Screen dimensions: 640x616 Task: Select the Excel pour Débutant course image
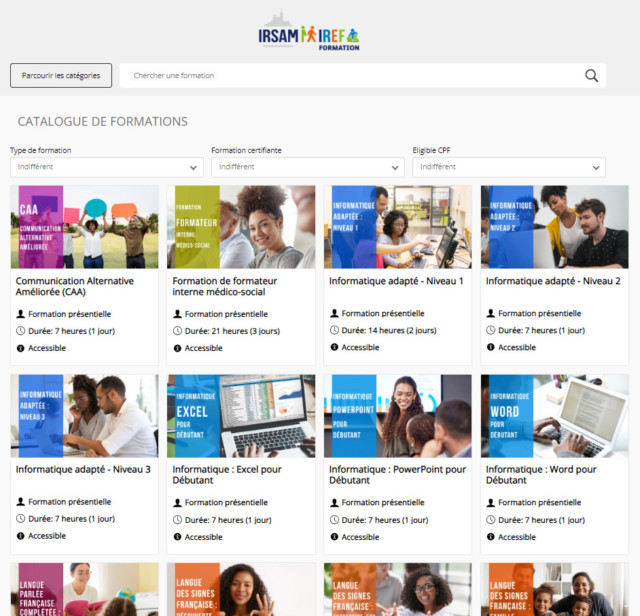tap(241, 416)
